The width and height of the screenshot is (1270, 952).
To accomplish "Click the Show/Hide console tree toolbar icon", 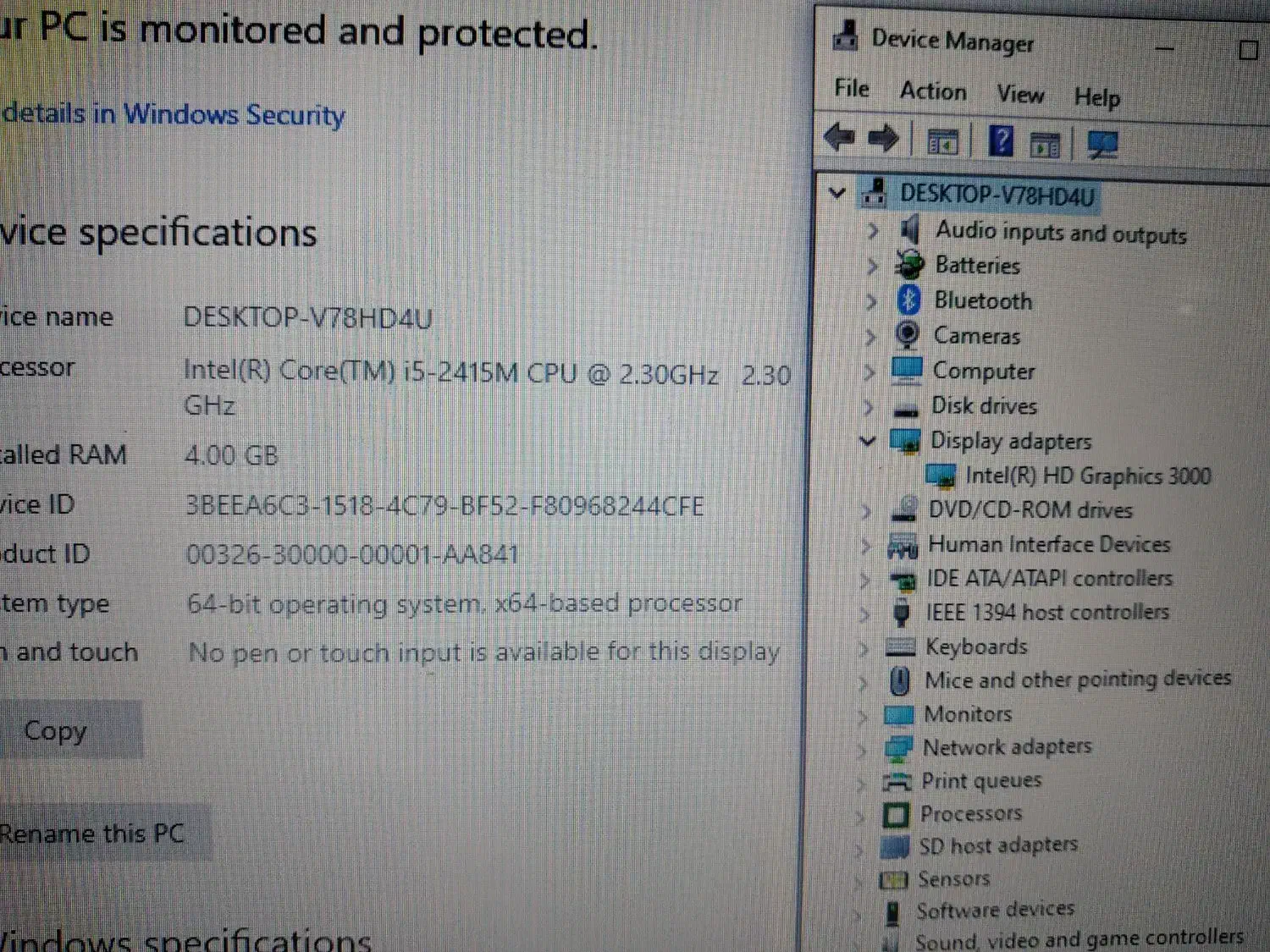I will [x=942, y=142].
